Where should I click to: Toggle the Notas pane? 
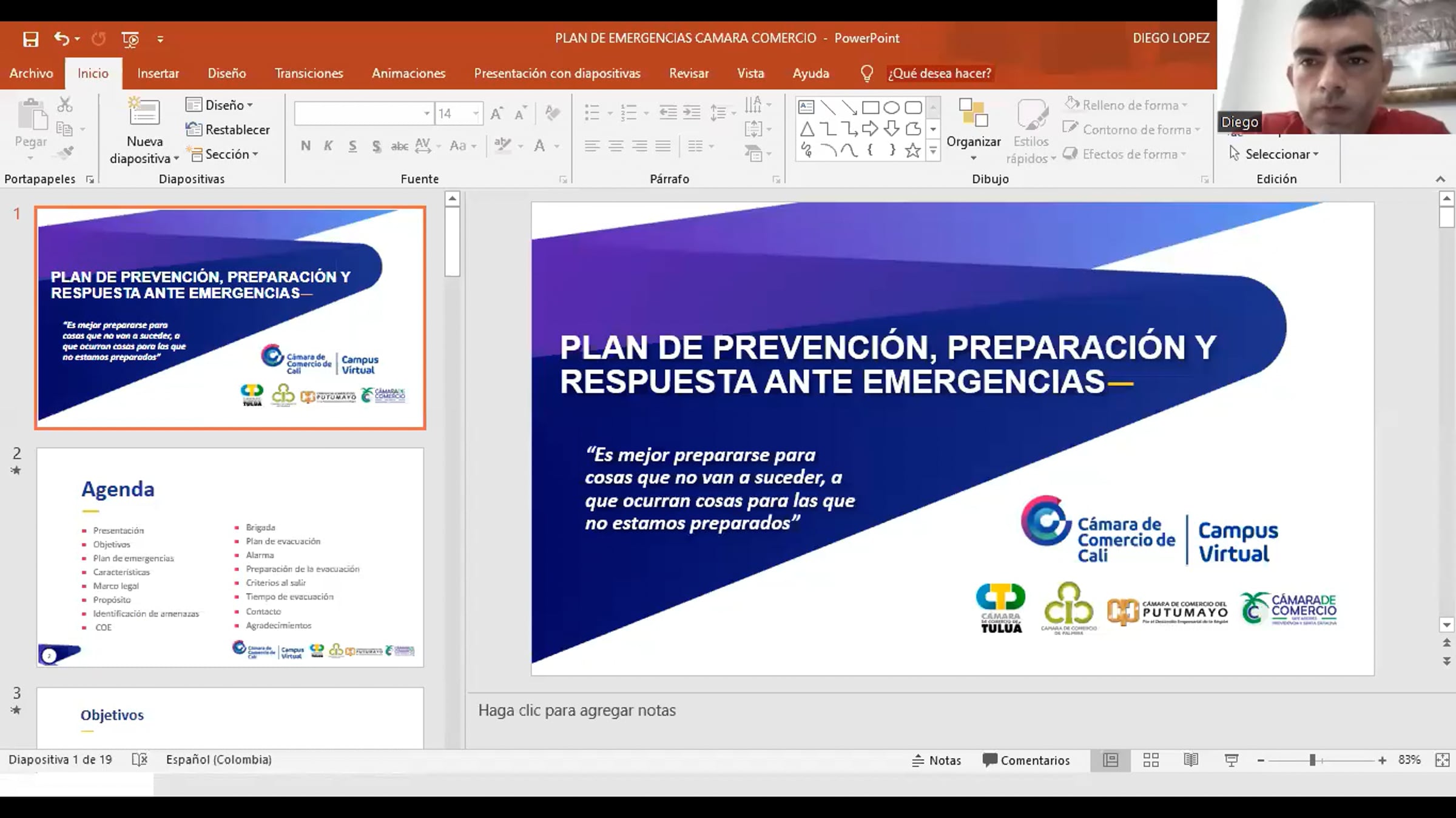[x=936, y=760]
